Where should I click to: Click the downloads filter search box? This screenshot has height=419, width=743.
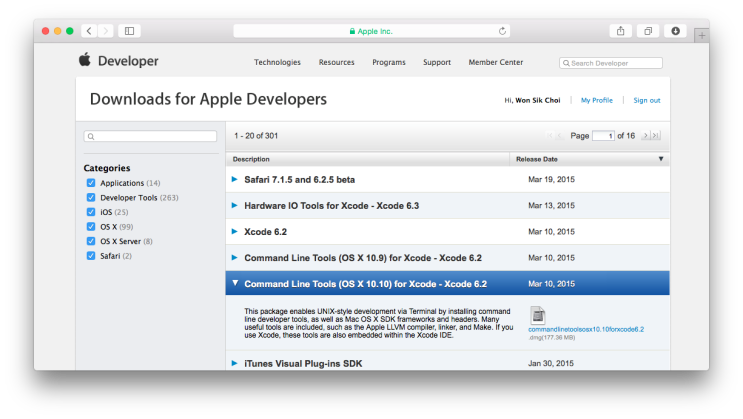[150, 137]
